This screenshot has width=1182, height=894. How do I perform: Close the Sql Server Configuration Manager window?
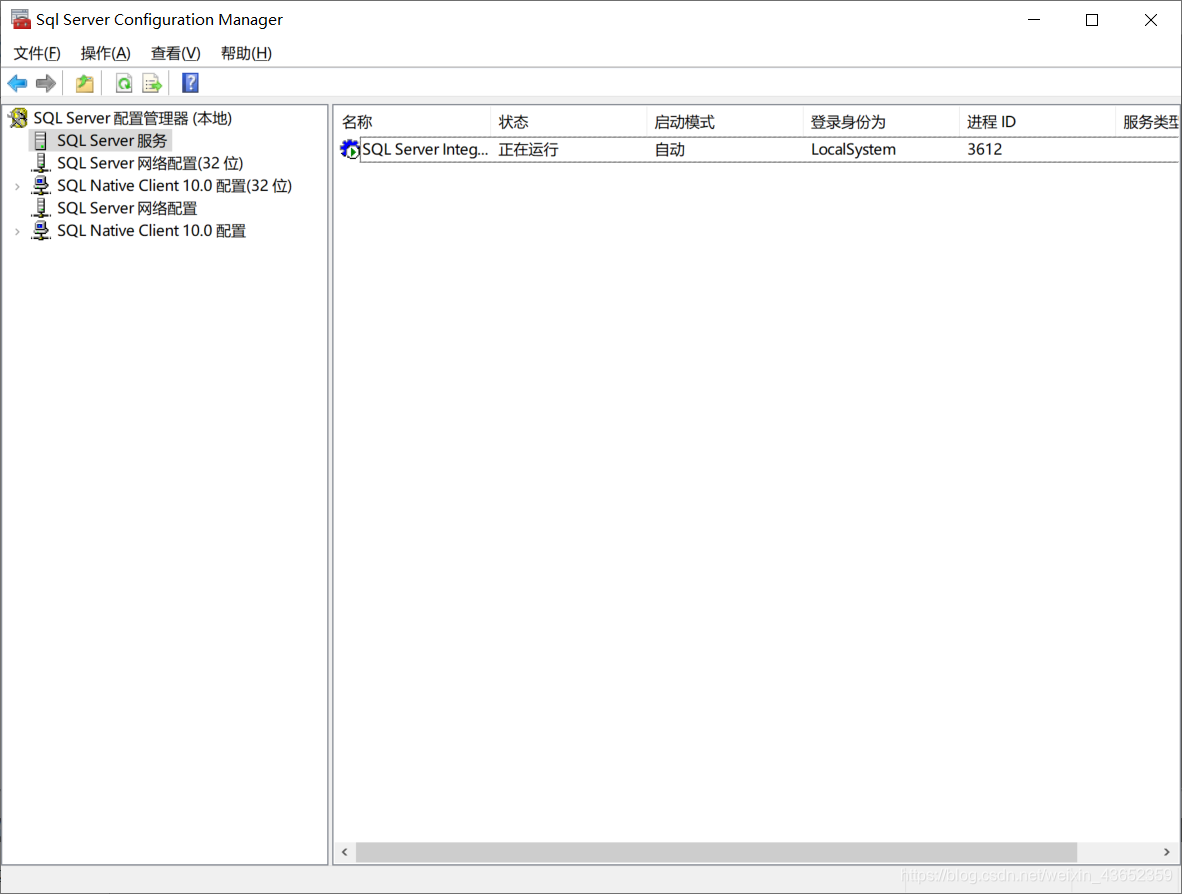pos(1150,20)
